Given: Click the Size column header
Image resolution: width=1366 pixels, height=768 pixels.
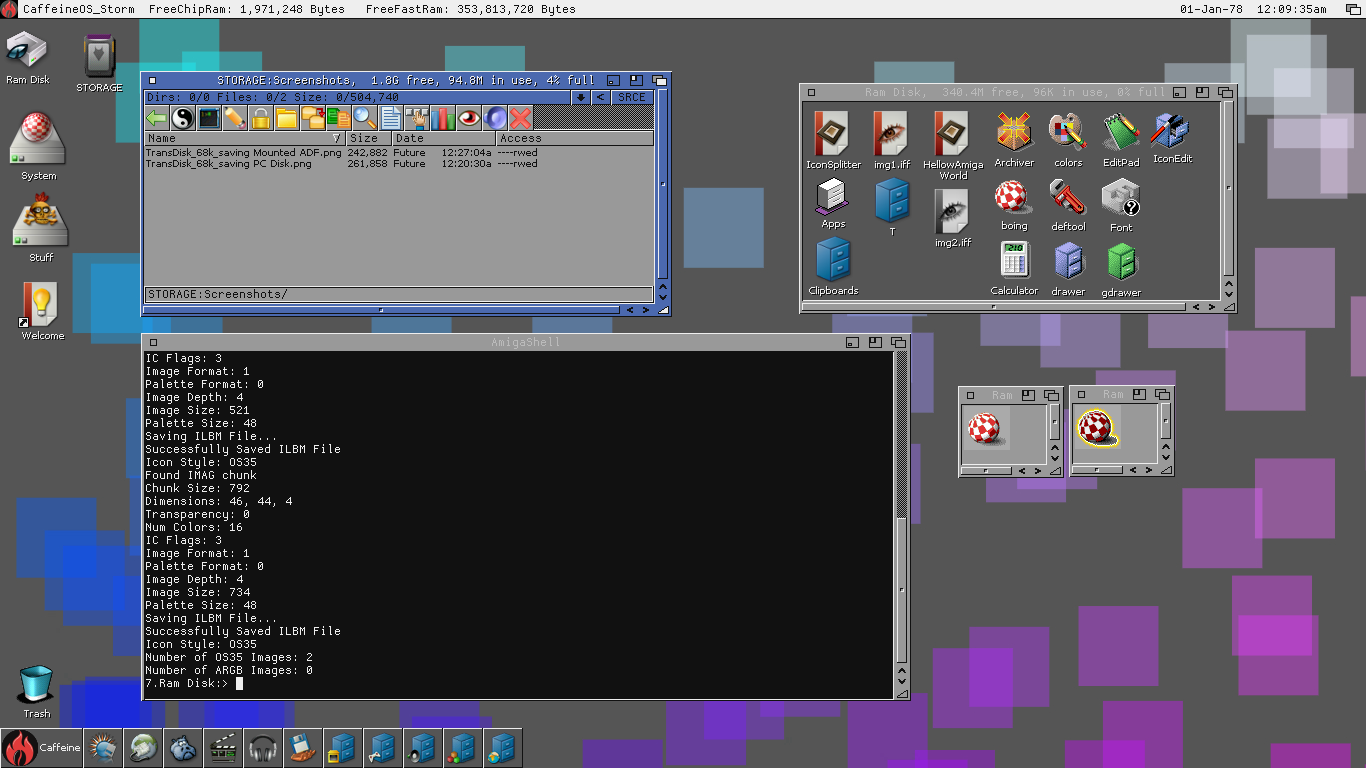Looking at the screenshot, I should click(x=366, y=138).
